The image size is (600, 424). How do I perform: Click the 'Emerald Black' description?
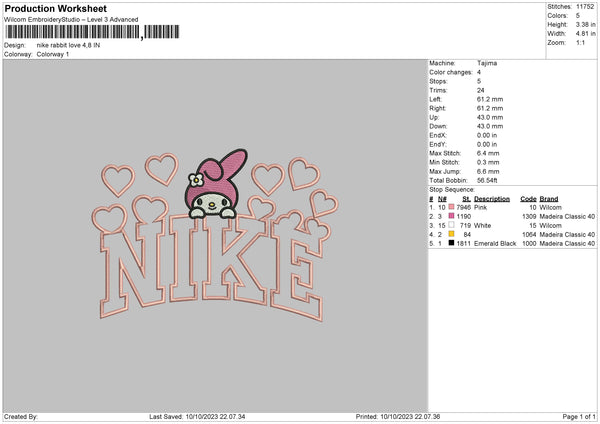point(495,243)
